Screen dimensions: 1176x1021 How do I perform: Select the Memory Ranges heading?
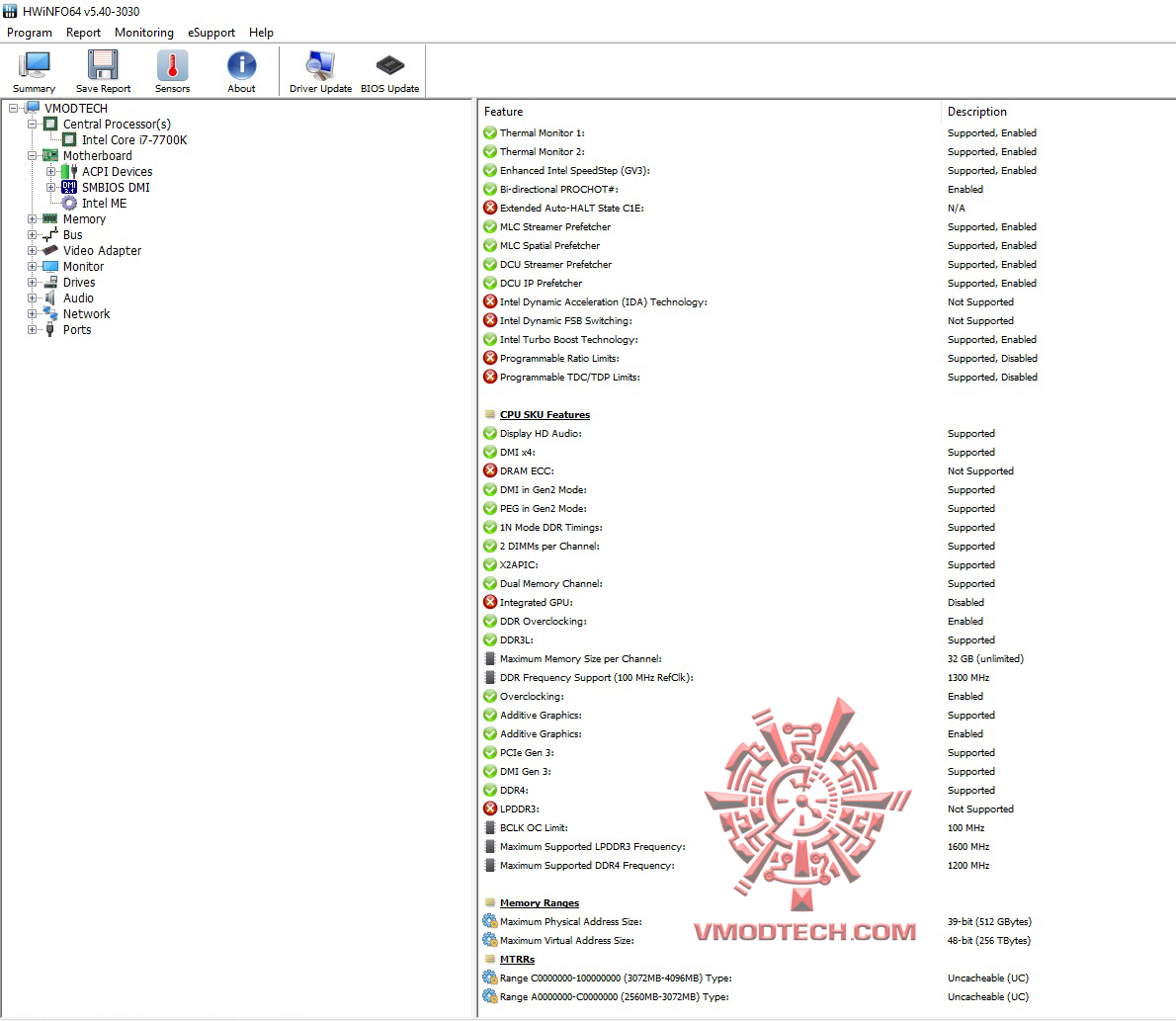point(540,902)
